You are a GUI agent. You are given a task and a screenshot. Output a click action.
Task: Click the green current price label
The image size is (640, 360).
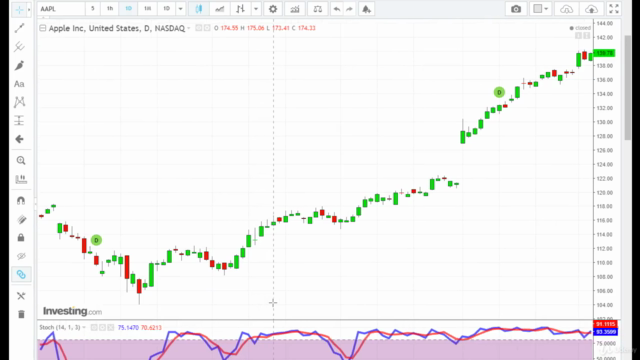pyautogui.click(x=604, y=53)
